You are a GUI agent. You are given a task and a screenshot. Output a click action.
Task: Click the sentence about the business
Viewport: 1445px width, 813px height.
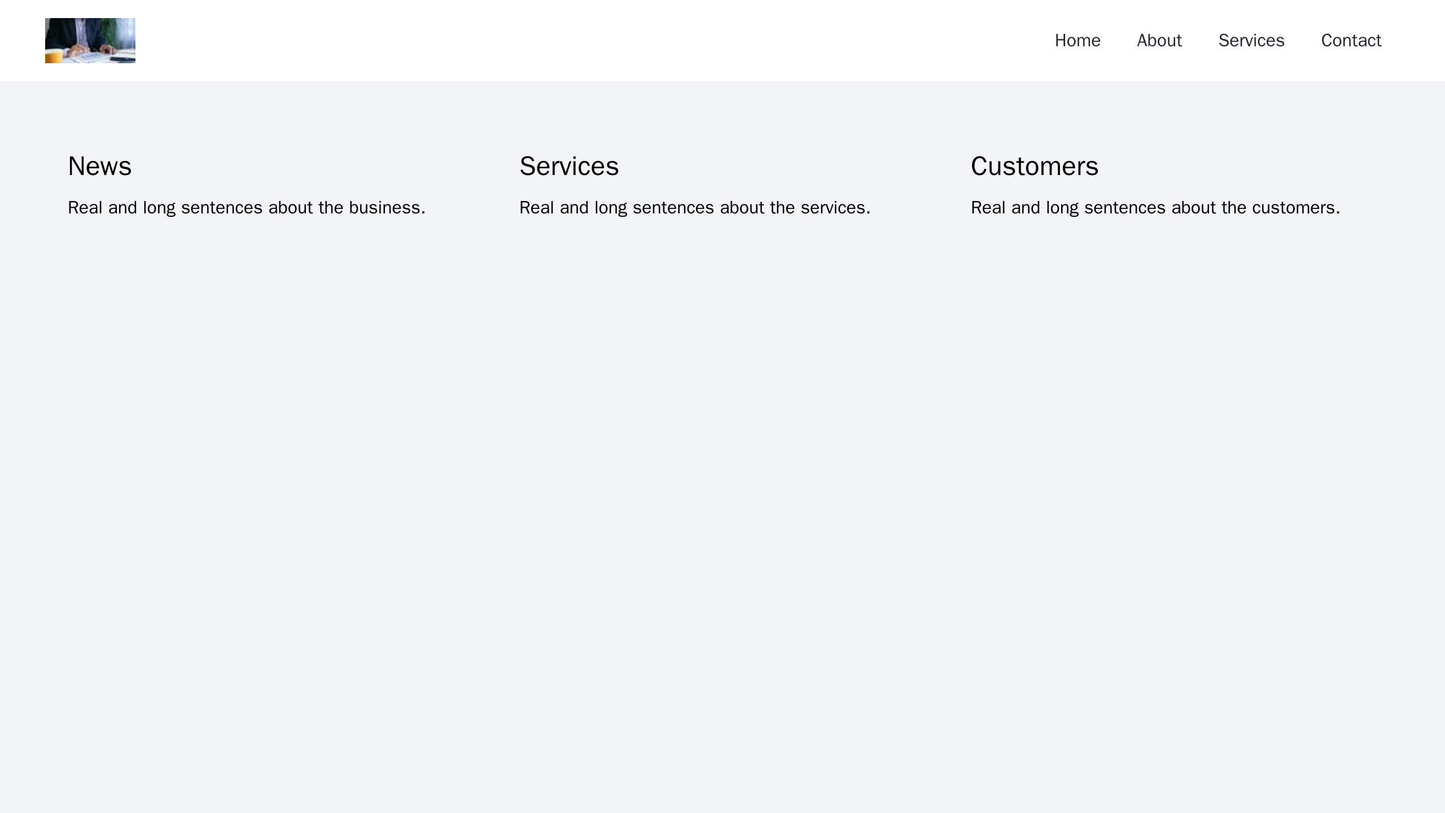pyautogui.click(x=246, y=208)
